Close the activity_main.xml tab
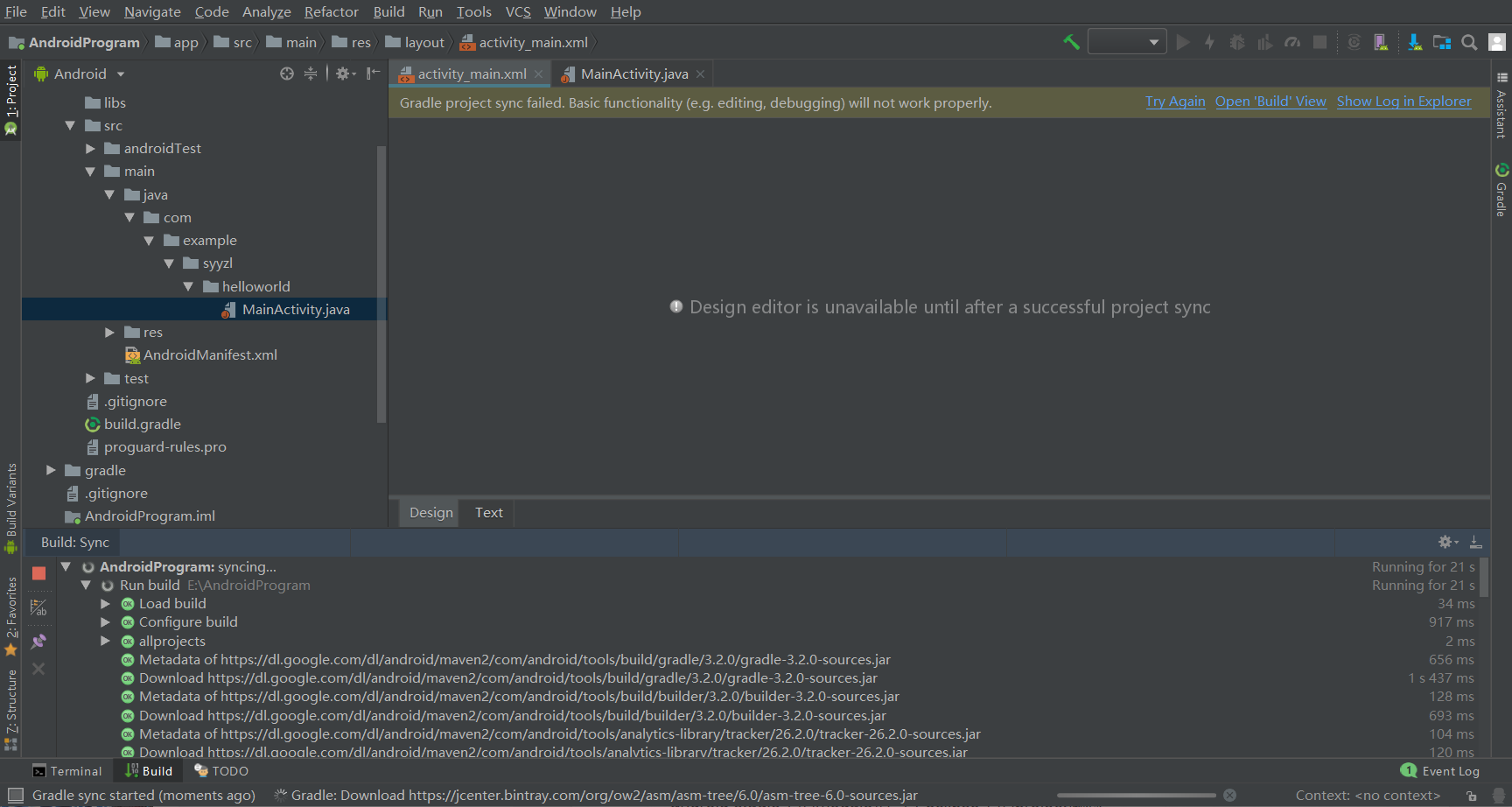 tap(538, 74)
